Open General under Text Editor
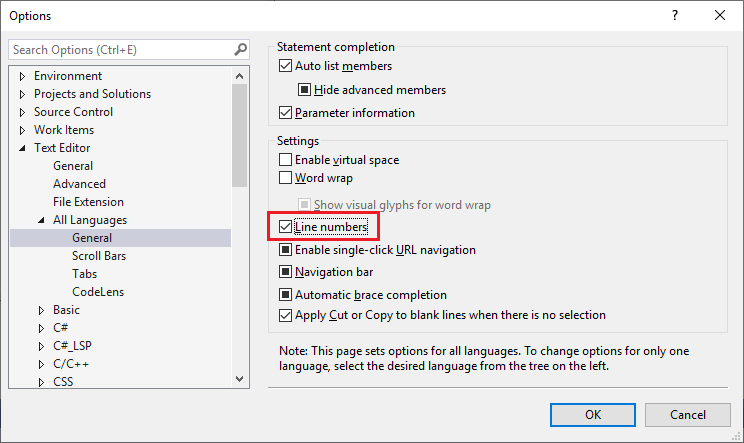 click(x=73, y=166)
